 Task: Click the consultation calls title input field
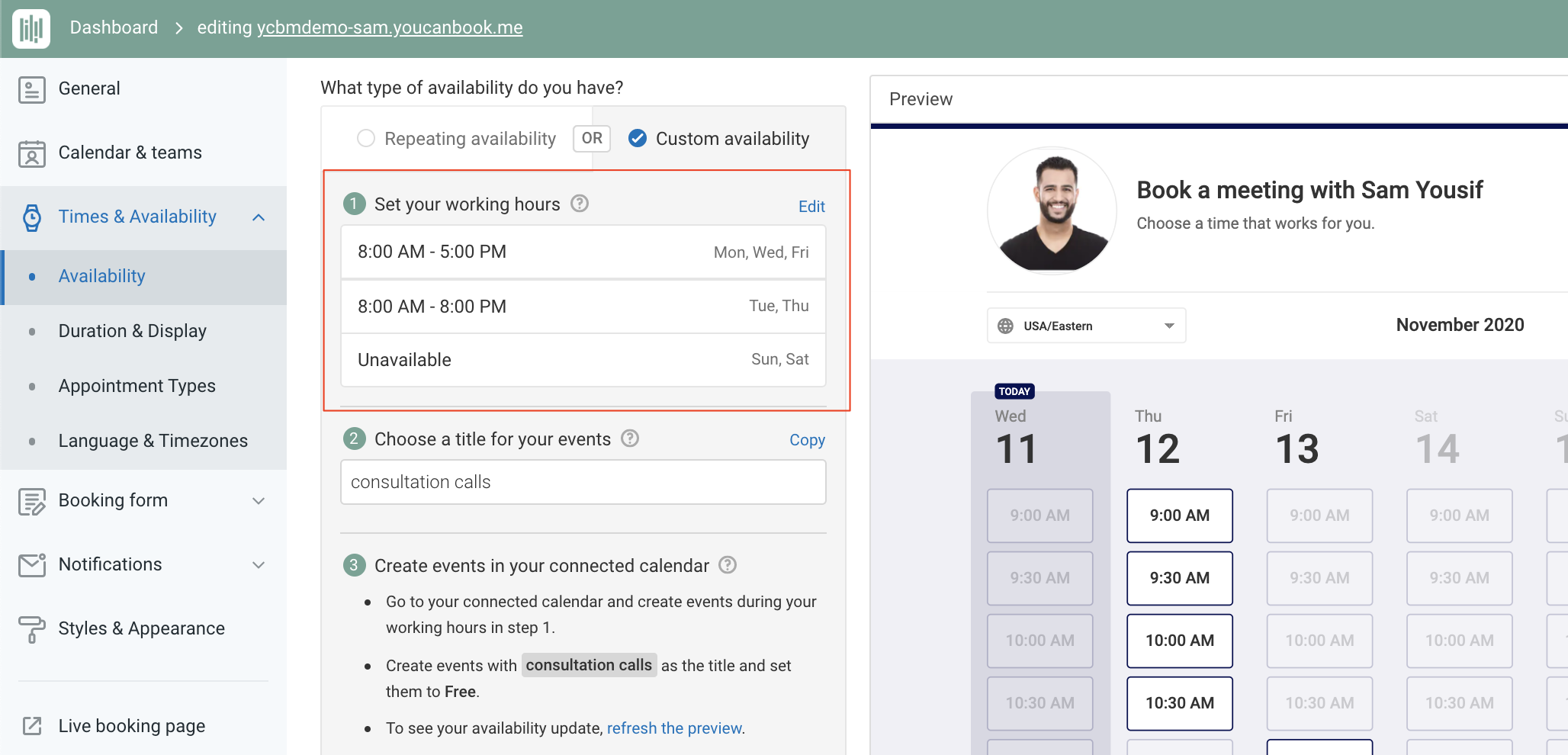(583, 482)
